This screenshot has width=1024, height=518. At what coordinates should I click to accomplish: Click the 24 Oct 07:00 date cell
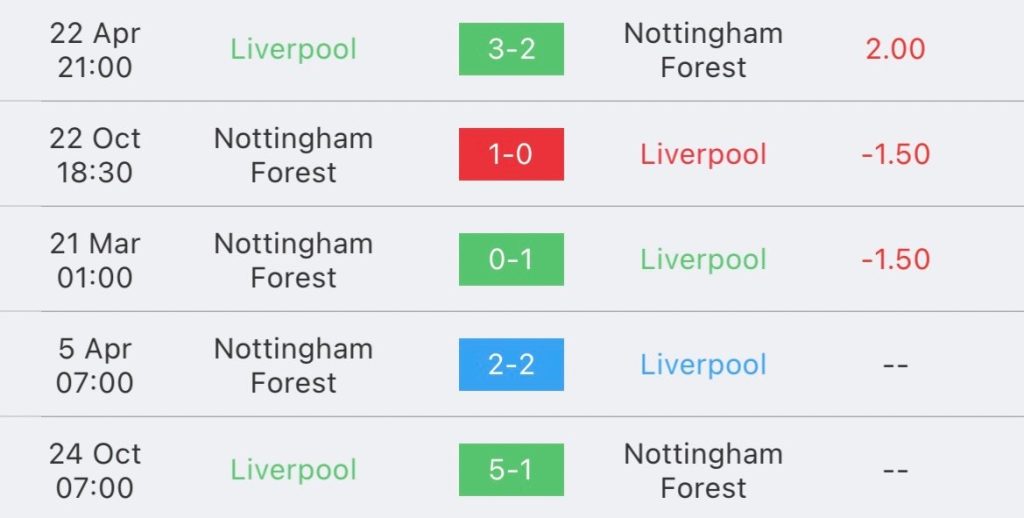point(95,470)
